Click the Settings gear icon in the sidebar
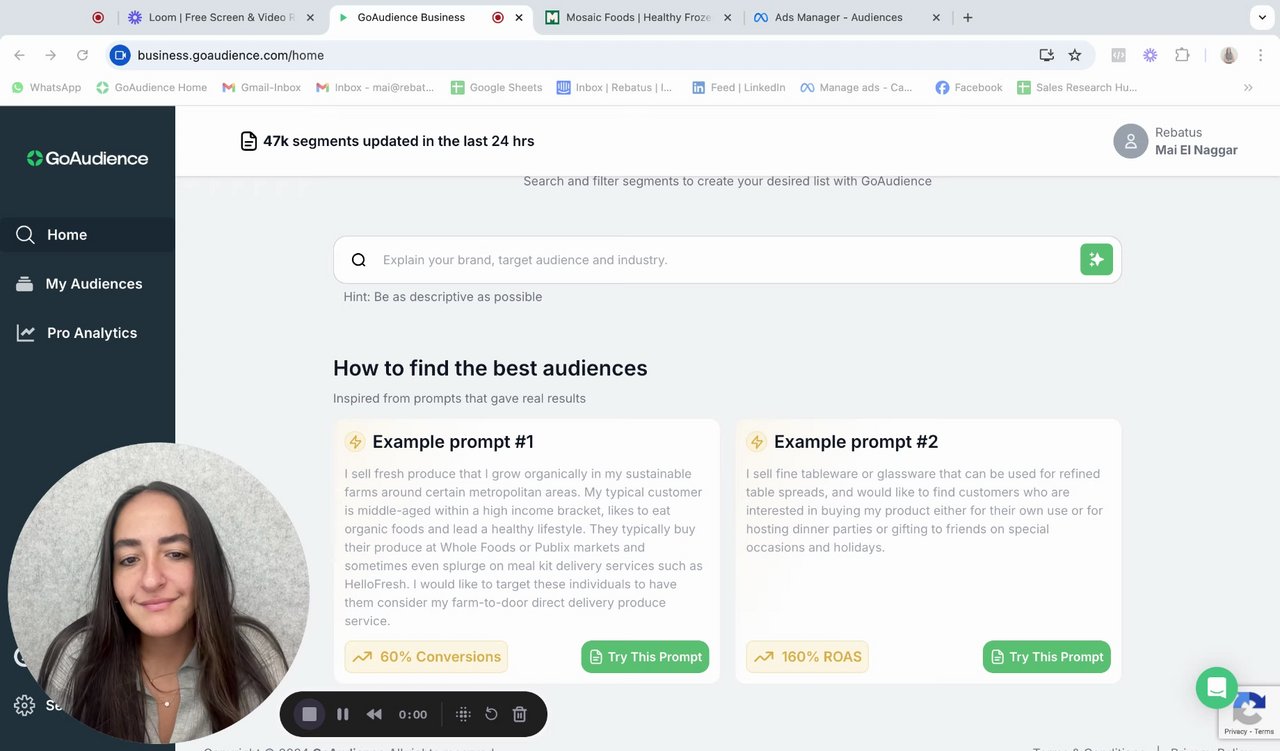The width and height of the screenshot is (1280, 751). 24,705
